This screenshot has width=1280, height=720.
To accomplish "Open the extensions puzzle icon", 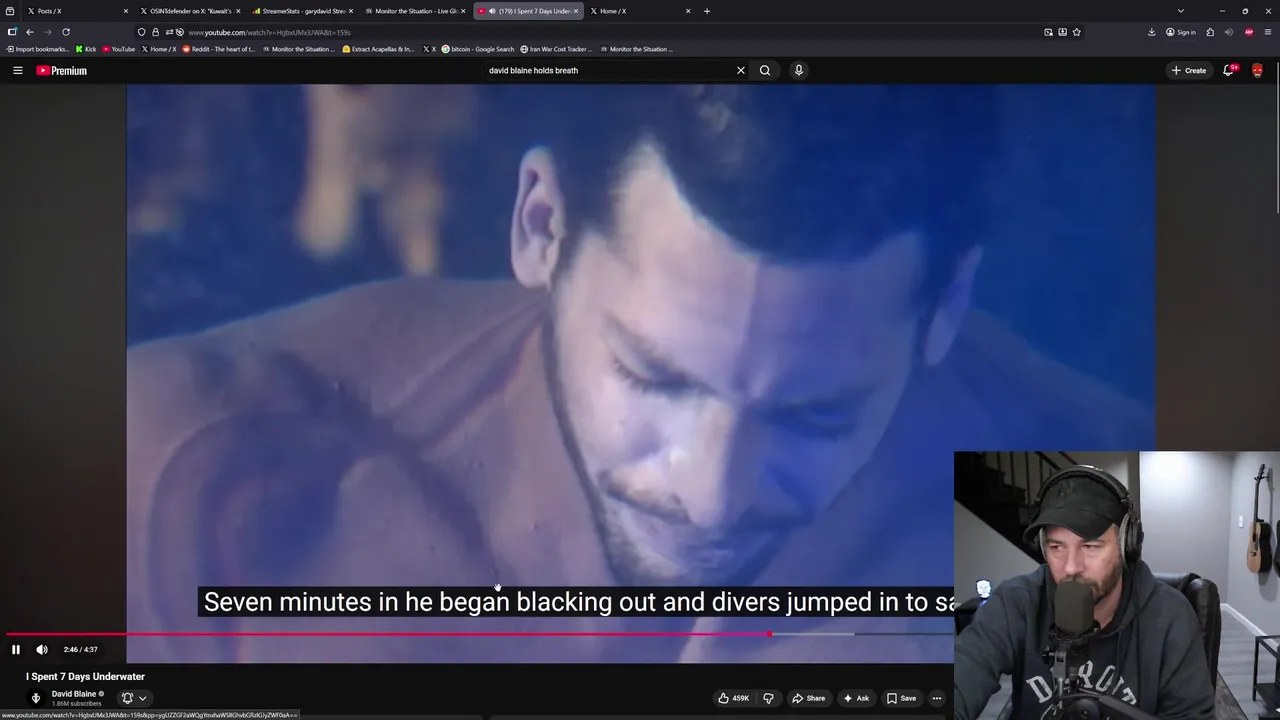I will click(1210, 32).
